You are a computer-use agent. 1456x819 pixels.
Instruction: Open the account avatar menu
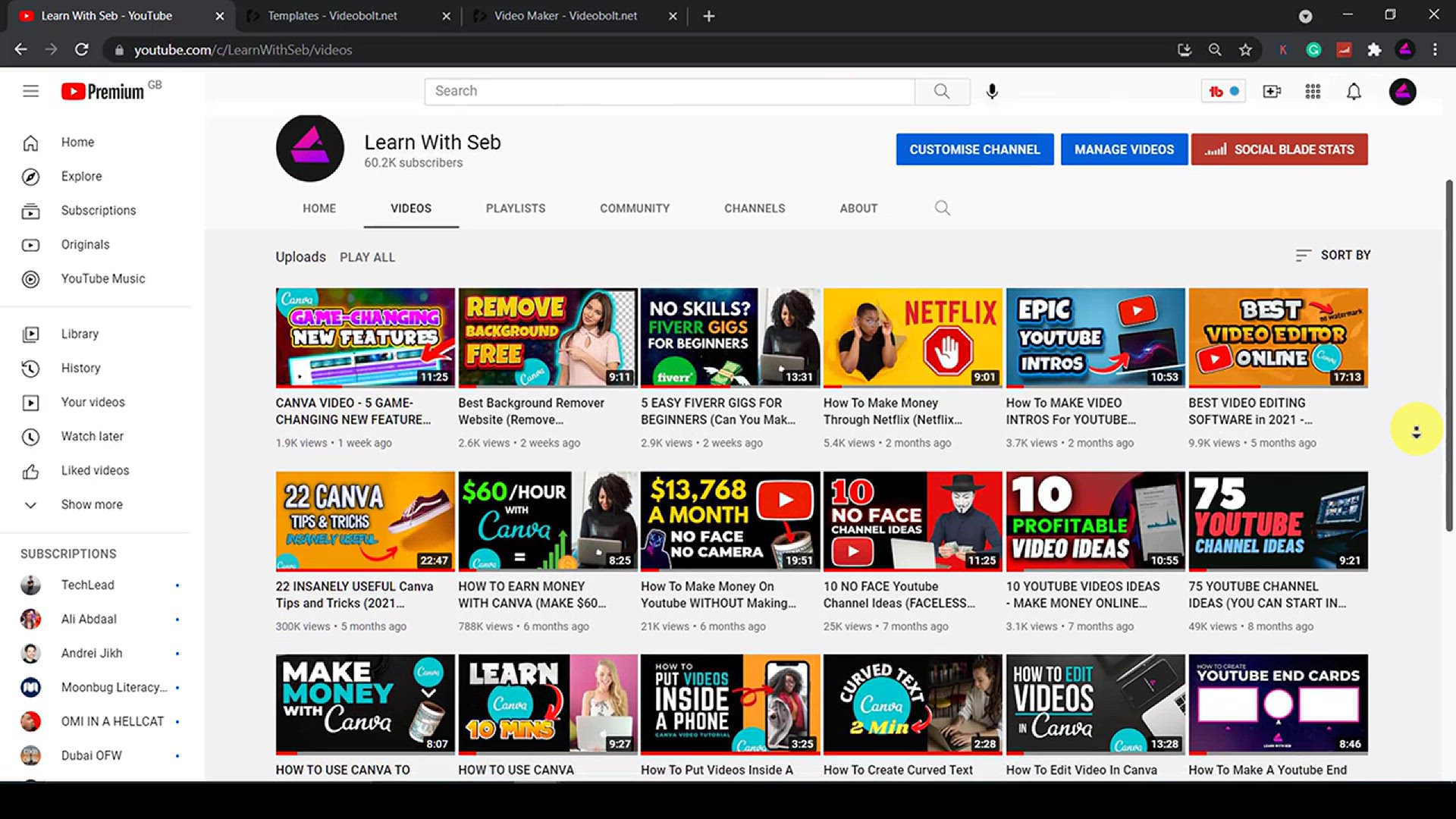(1402, 91)
